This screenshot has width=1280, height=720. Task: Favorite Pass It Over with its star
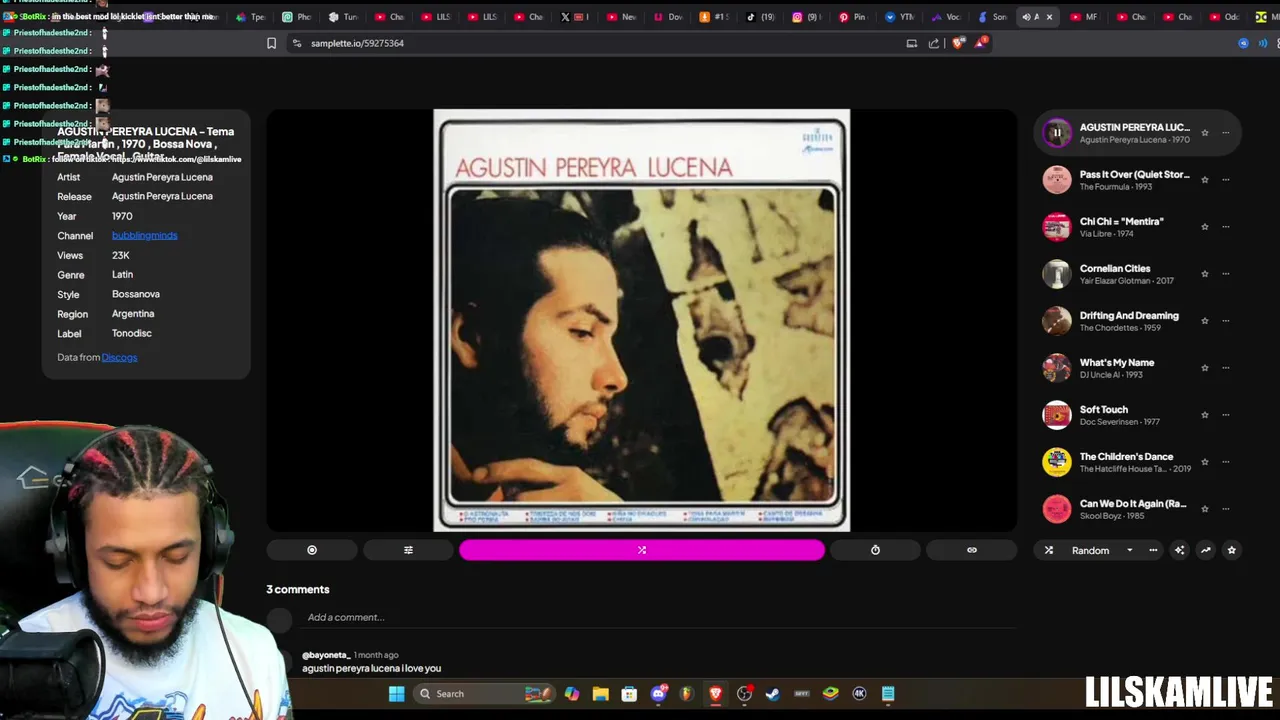1204,180
